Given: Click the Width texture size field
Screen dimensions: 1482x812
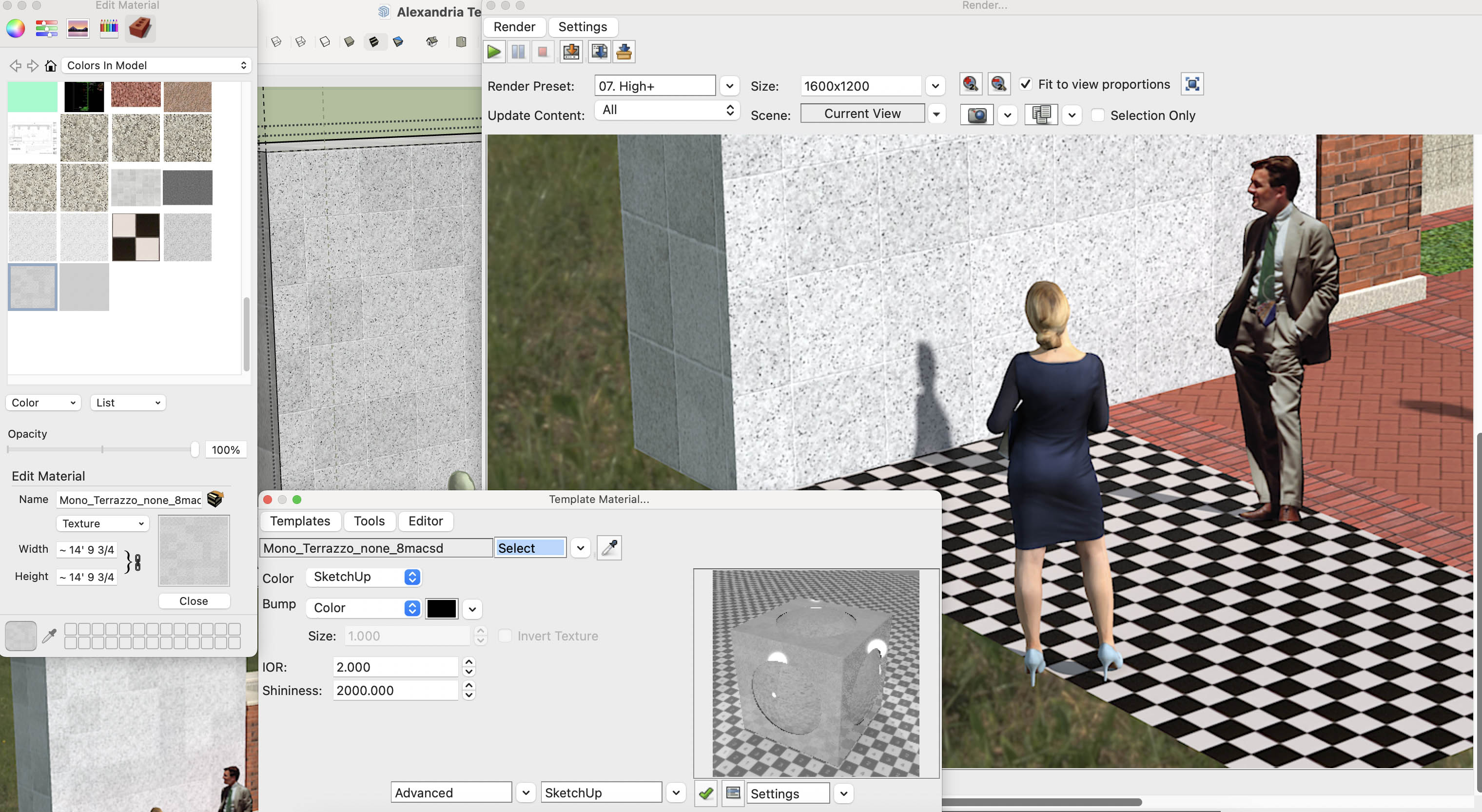Looking at the screenshot, I should (x=87, y=550).
